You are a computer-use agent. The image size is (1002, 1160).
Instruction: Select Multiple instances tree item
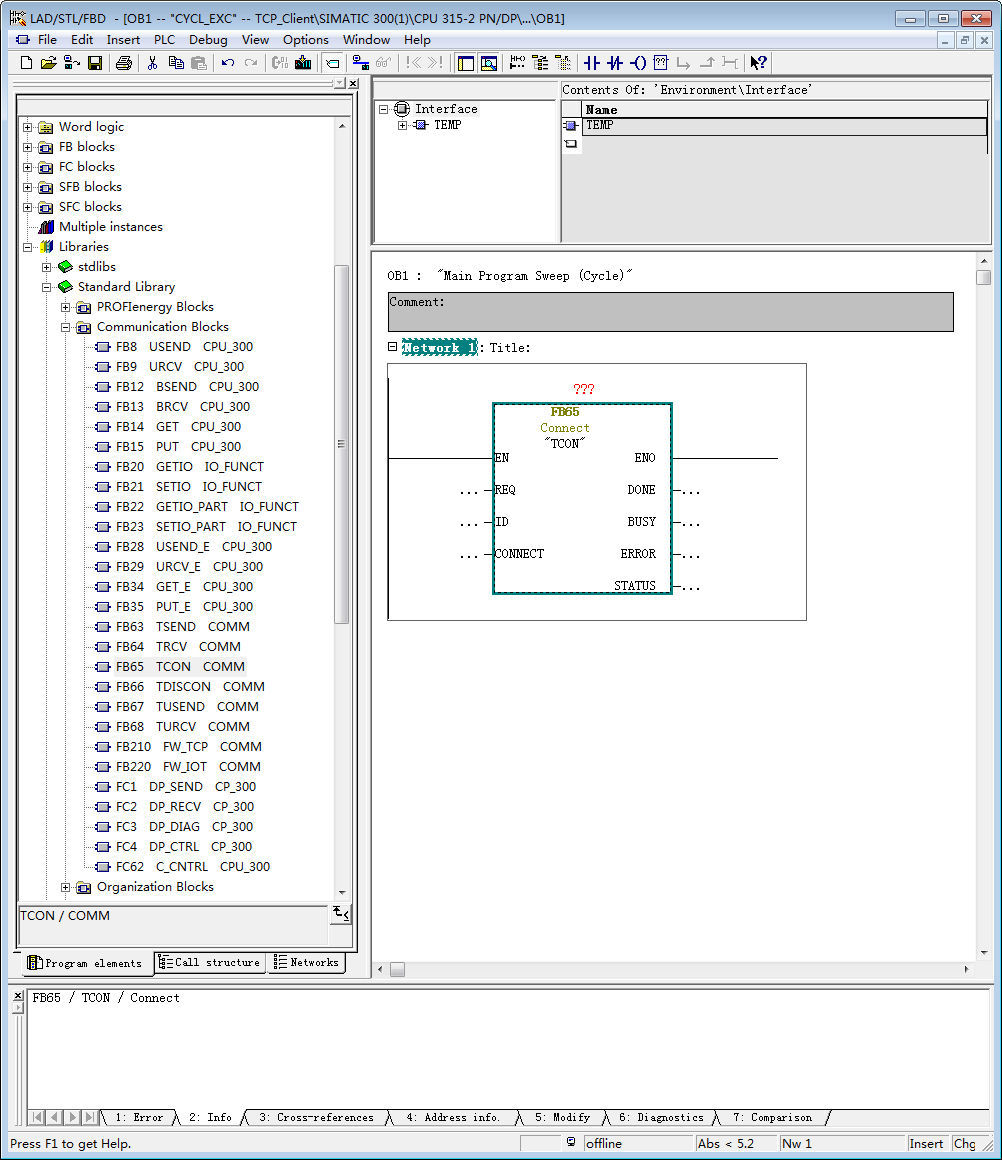pos(110,227)
